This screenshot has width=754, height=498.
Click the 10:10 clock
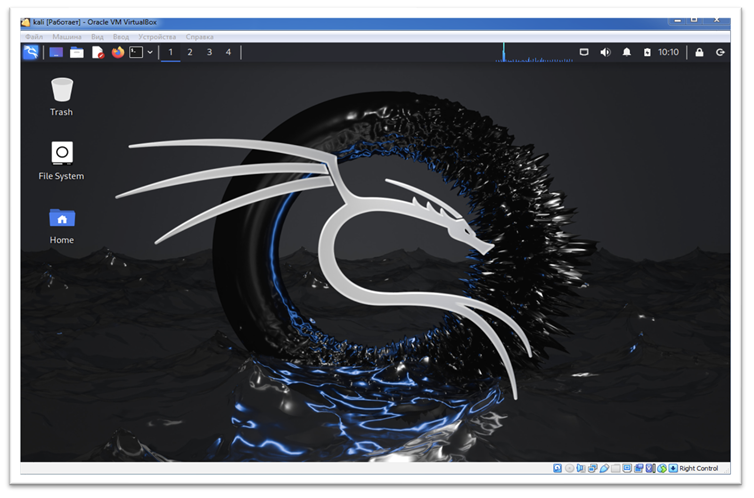click(x=668, y=52)
